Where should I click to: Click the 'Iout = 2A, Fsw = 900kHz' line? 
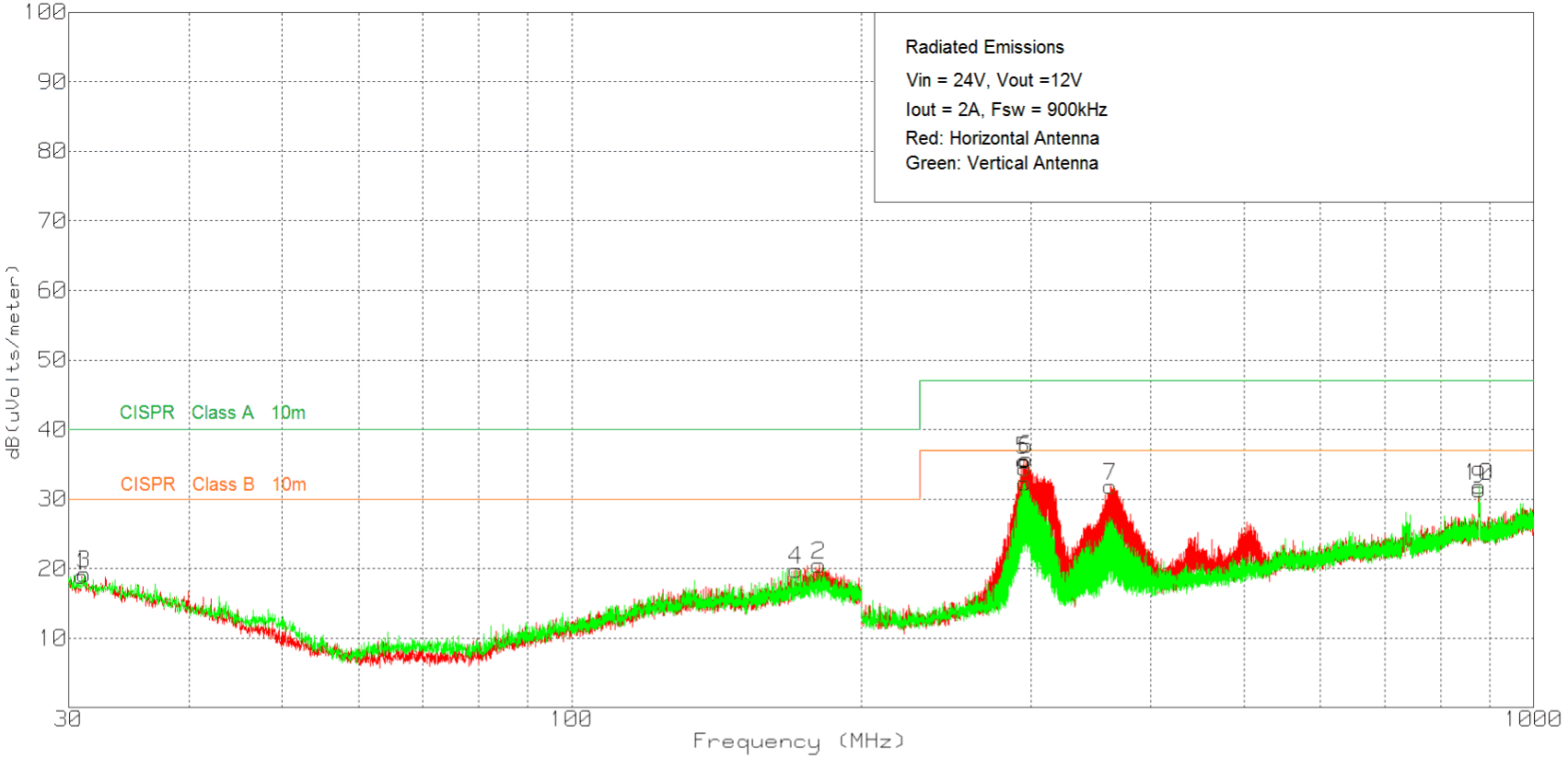click(1005, 110)
